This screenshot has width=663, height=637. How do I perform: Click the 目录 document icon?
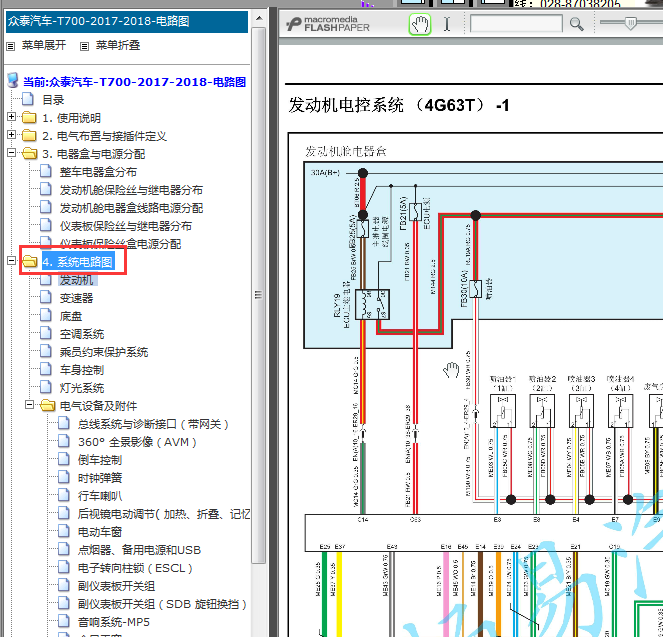tap(28, 99)
